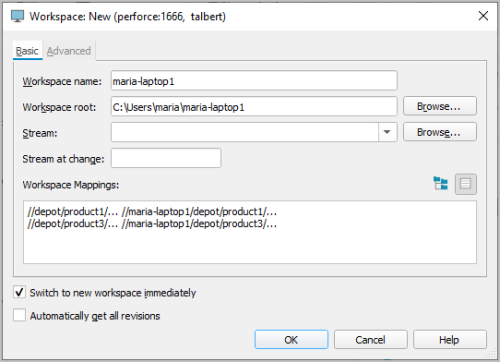Click the Stream at change field
Viewport: 500px width, 362px height.
click(x=166, y=158)
